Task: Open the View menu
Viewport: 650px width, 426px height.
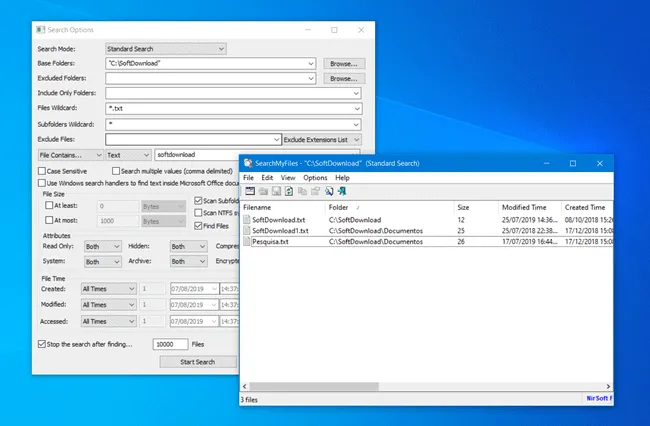Action: point(288,177)
